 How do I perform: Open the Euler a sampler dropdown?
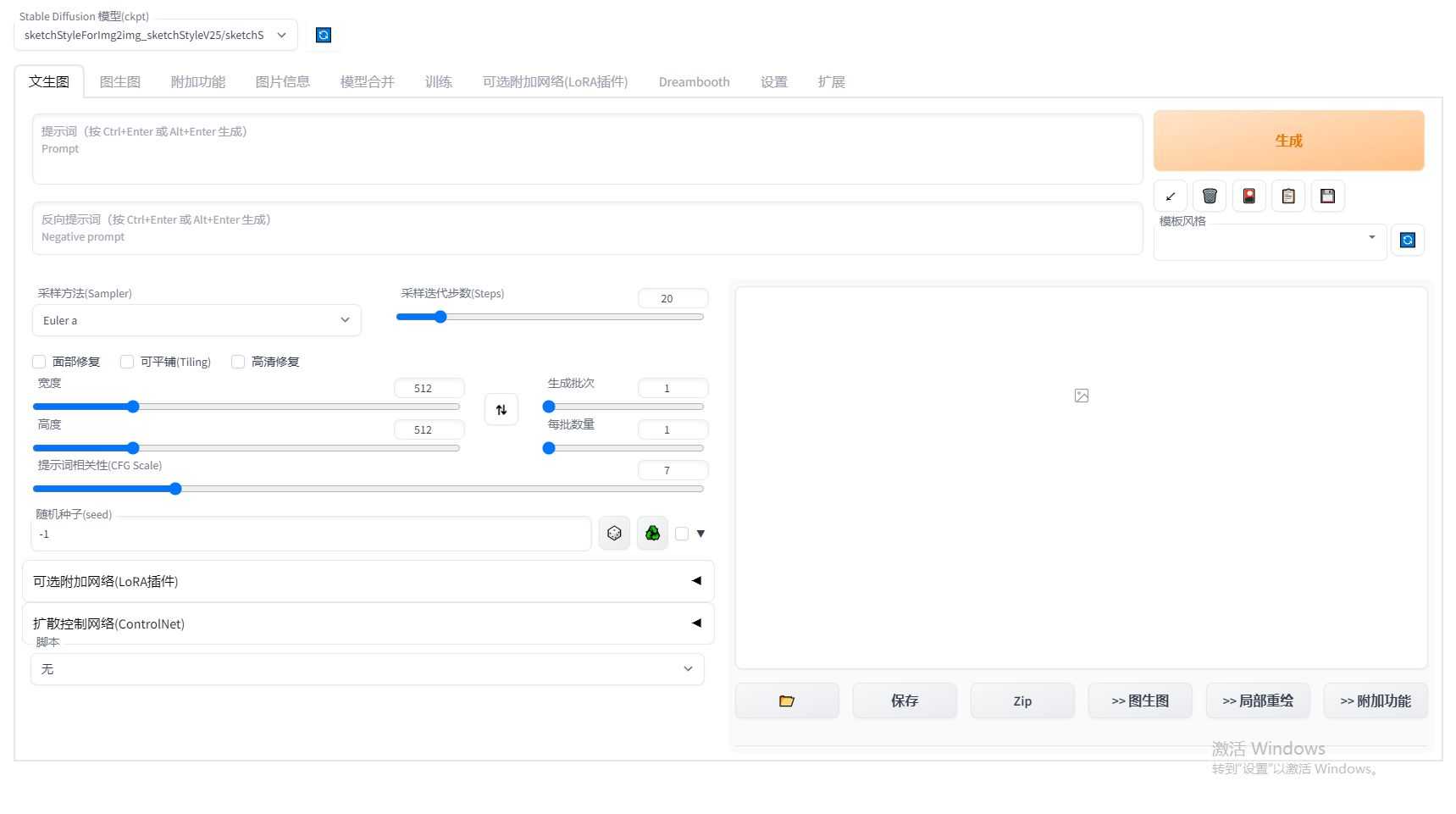(x=197, y=320)
